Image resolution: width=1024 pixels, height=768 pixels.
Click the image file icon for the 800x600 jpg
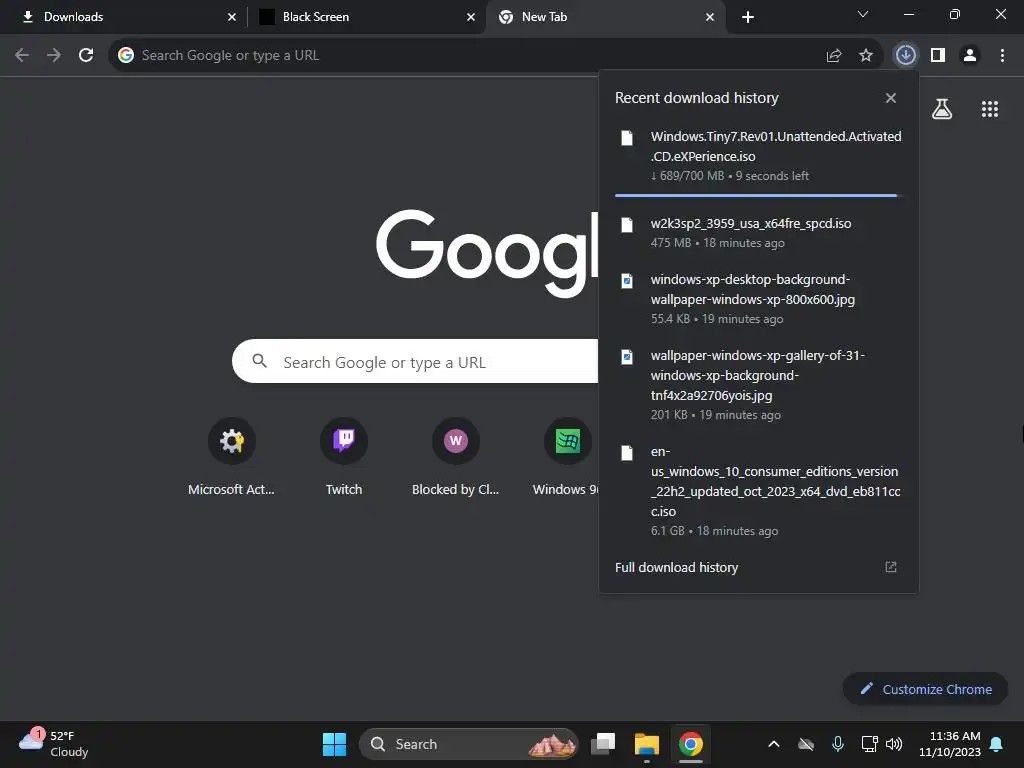pyautogui.click(x=627, y=281)
